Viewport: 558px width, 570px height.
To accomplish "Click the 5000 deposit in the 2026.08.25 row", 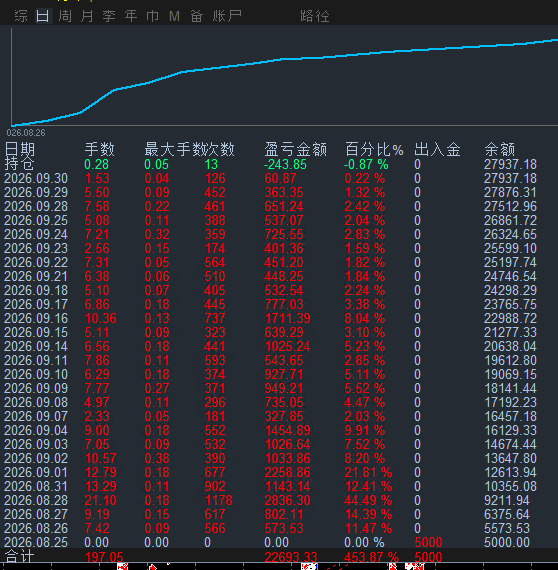I will click(x=428, y=542).
